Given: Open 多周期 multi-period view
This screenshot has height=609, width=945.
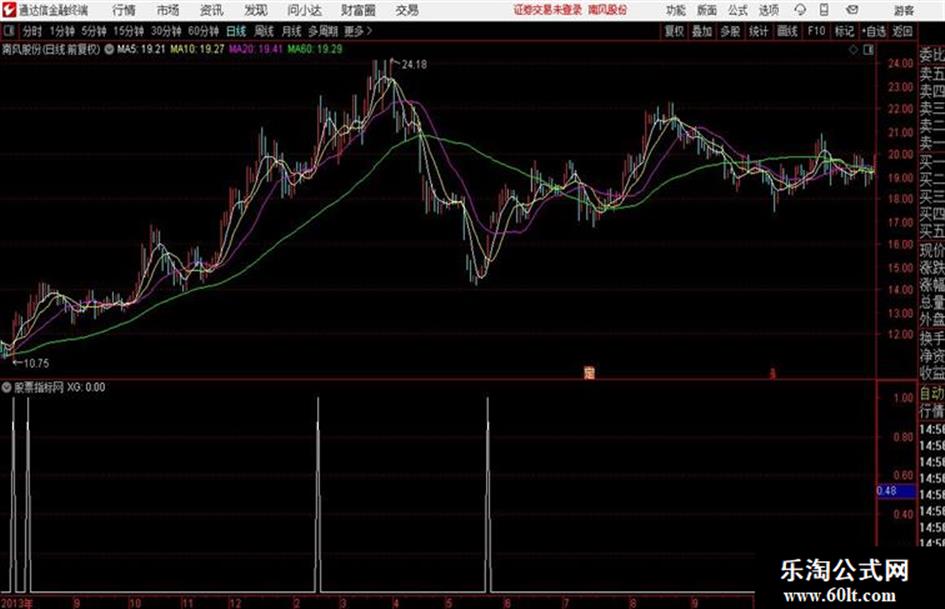Looking at the screenshot, I should (323, 31).
